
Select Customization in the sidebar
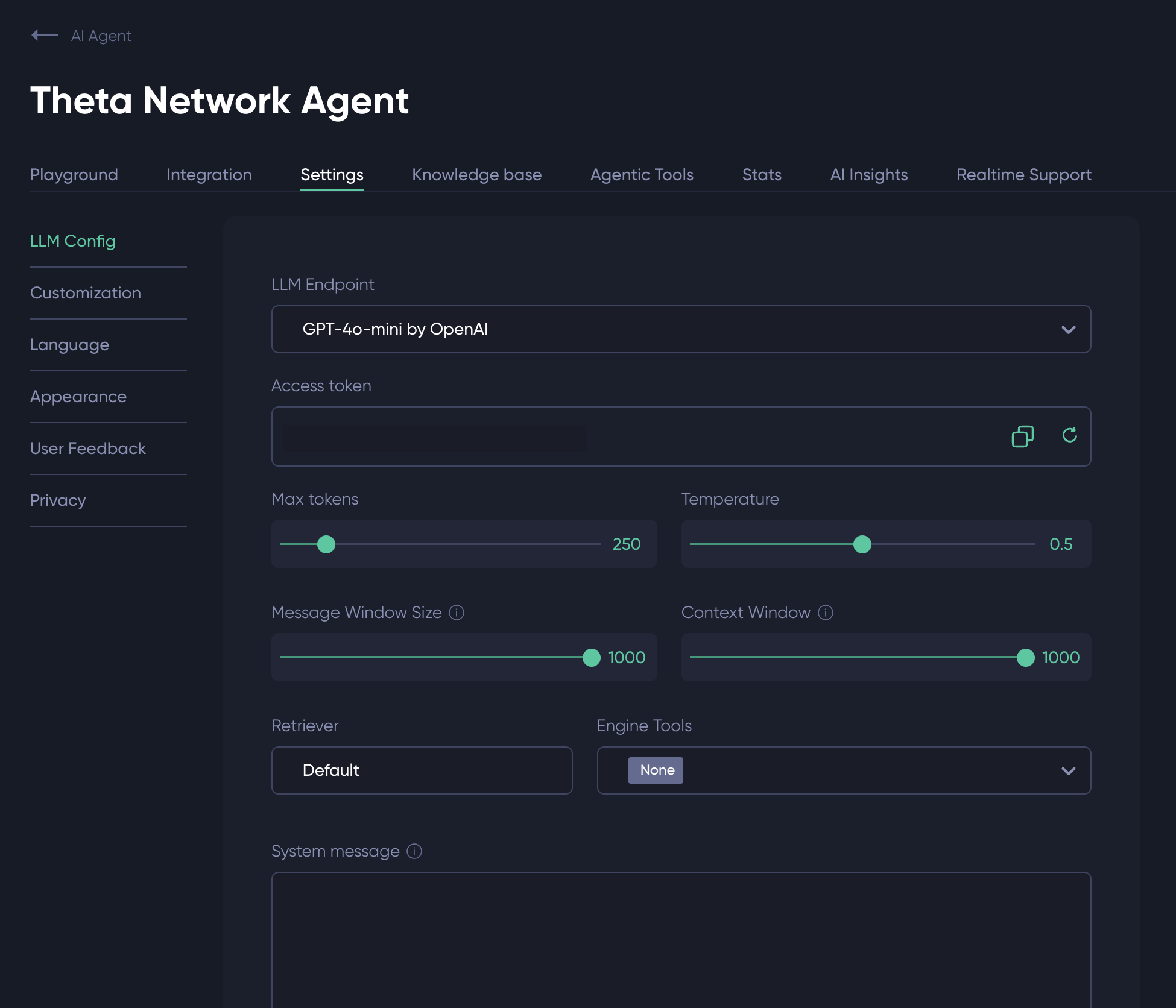coord(86,293)
